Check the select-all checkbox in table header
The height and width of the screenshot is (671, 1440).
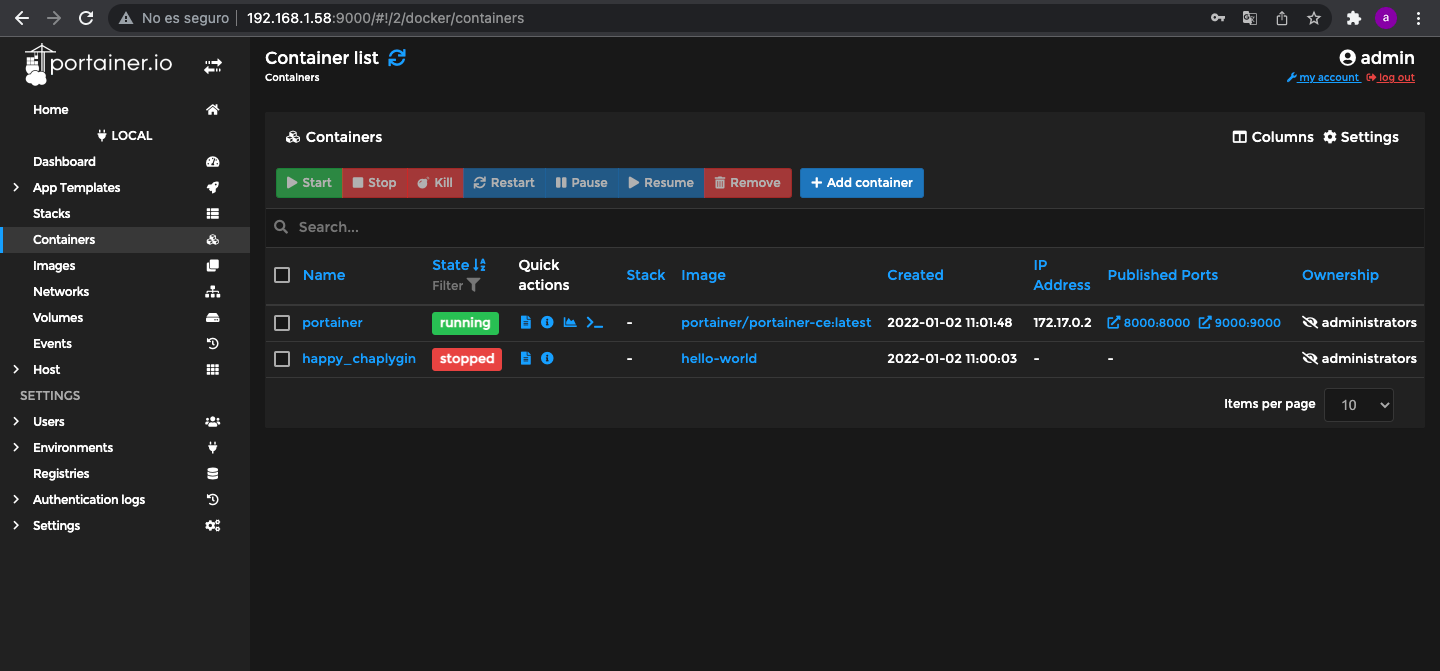click(282, 275)
